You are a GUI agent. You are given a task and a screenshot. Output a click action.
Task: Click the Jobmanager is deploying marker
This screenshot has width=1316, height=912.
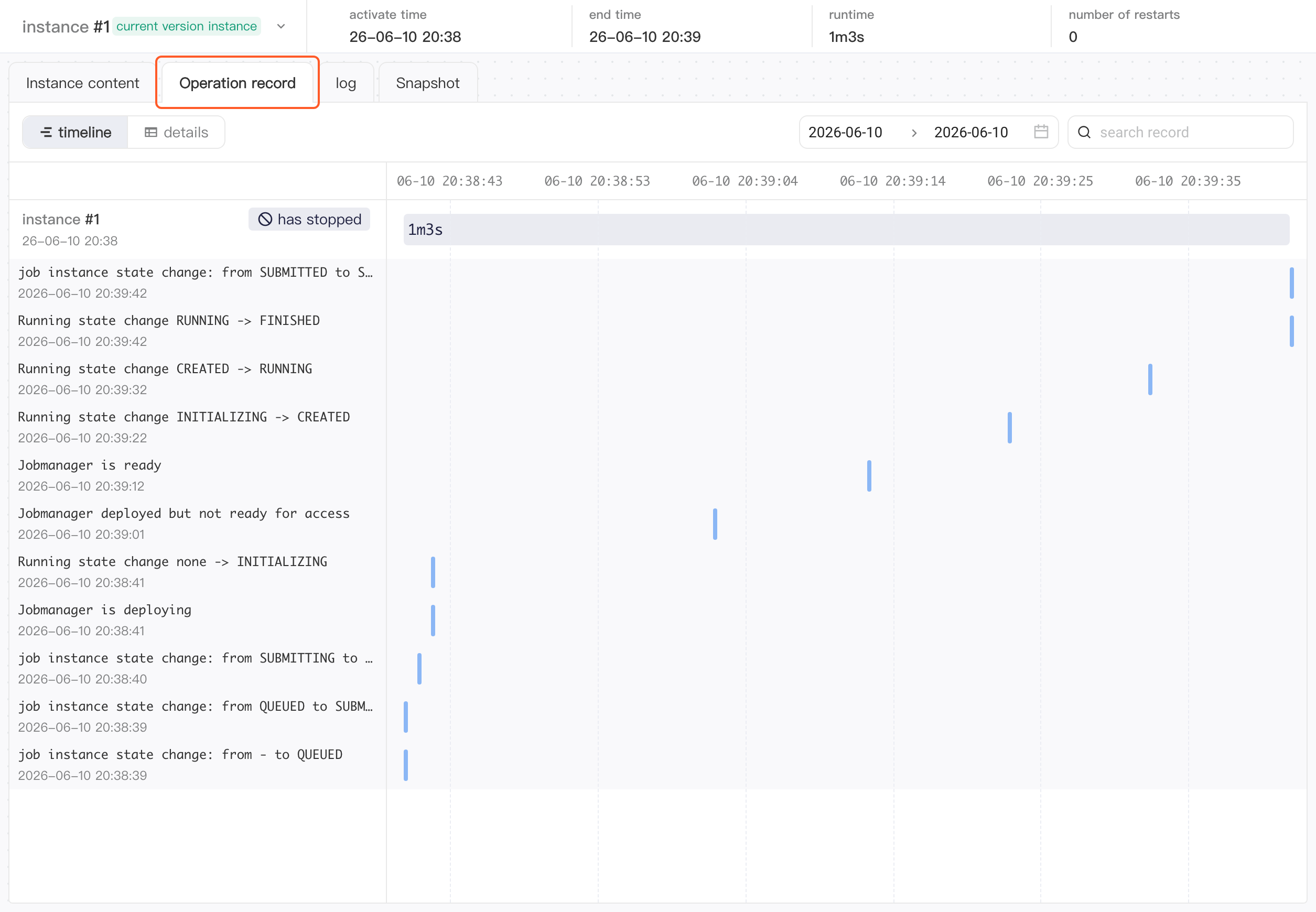click(x=433, y=621)
